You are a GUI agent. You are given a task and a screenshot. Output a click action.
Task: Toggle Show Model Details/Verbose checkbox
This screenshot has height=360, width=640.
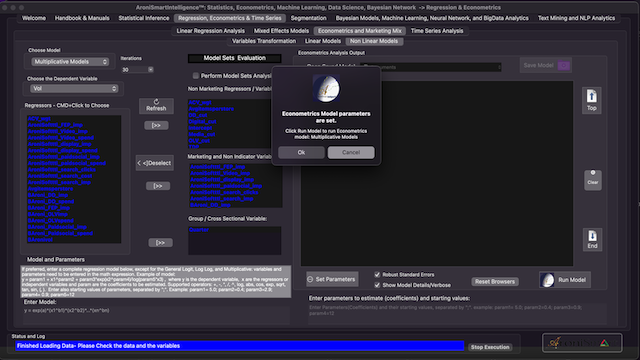[x=377, y=285]
